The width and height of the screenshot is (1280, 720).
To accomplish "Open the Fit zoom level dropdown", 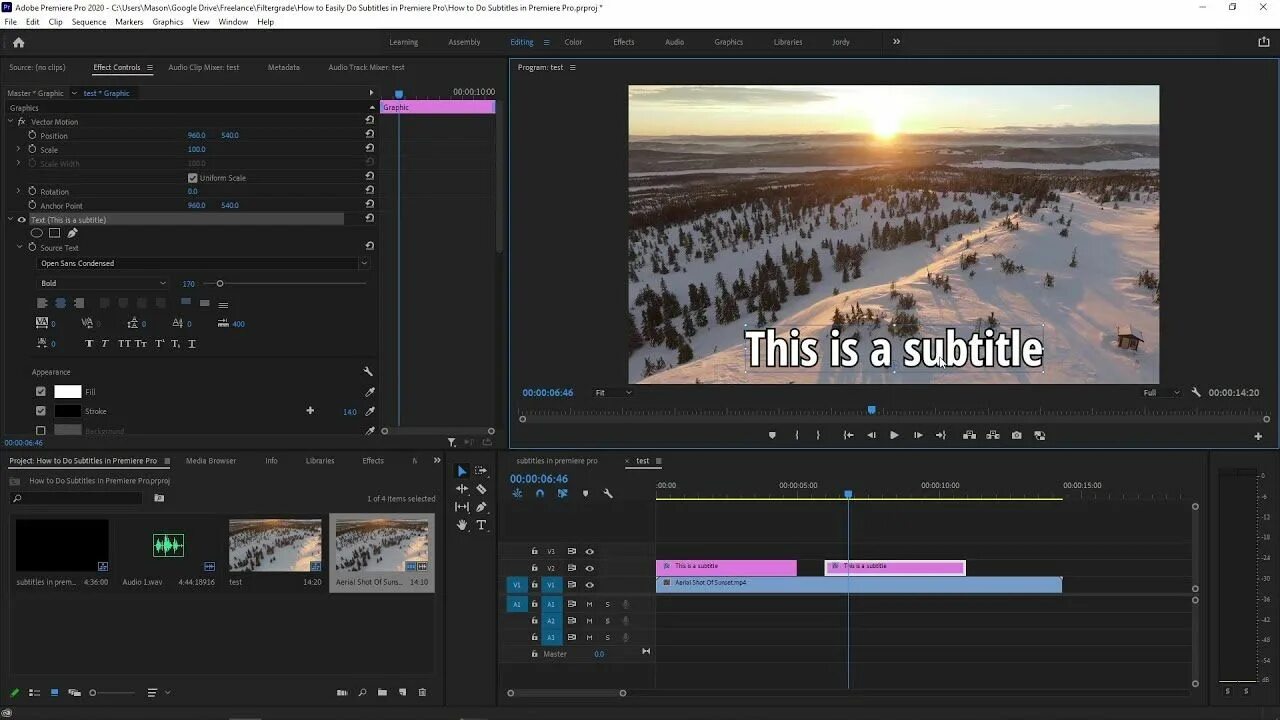I will [613, 393].
